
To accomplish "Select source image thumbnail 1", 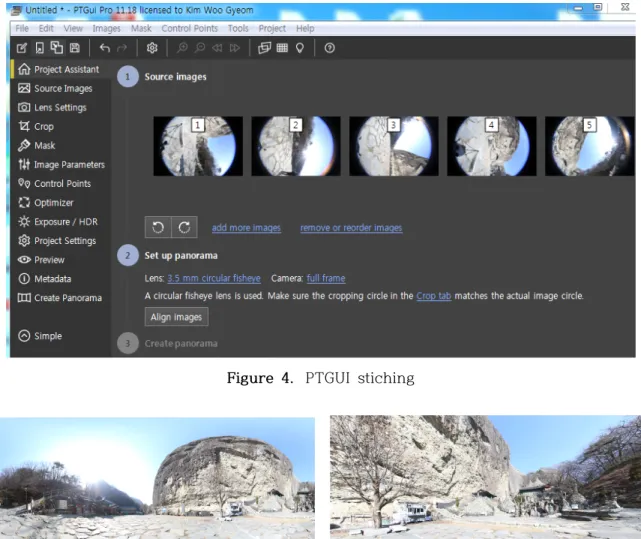I will pyautogui.click(x=198, y=146).
